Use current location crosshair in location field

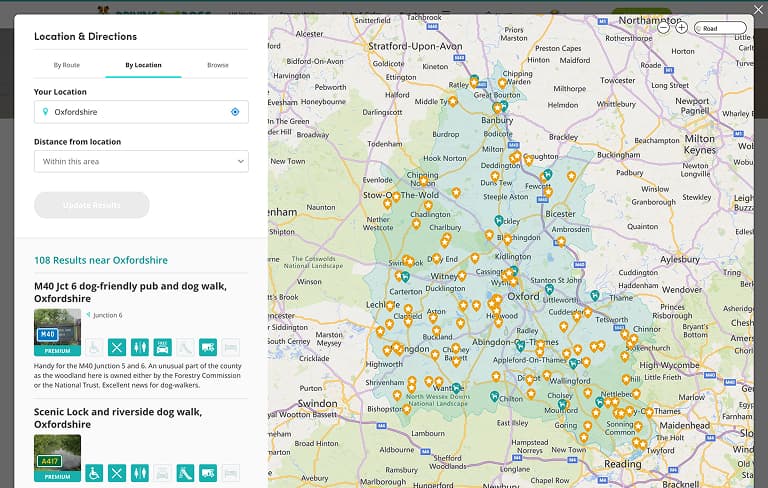coord(235,112)
